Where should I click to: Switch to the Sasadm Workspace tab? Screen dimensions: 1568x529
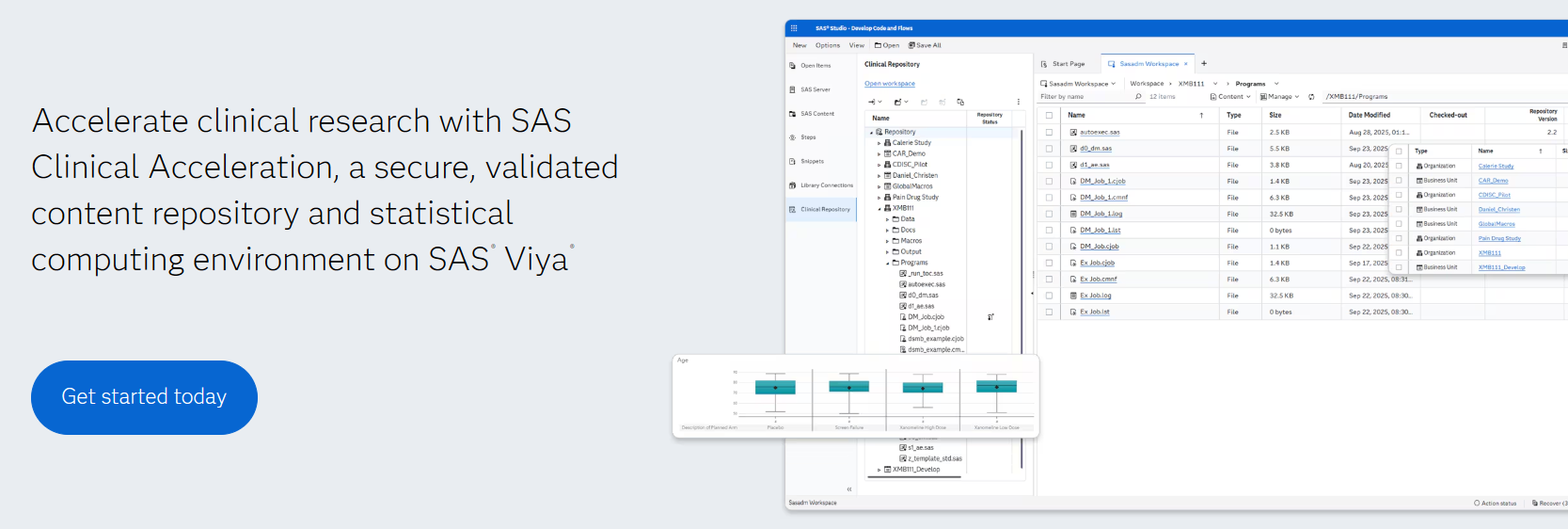pyautogui.click(x=1148, y=64)
